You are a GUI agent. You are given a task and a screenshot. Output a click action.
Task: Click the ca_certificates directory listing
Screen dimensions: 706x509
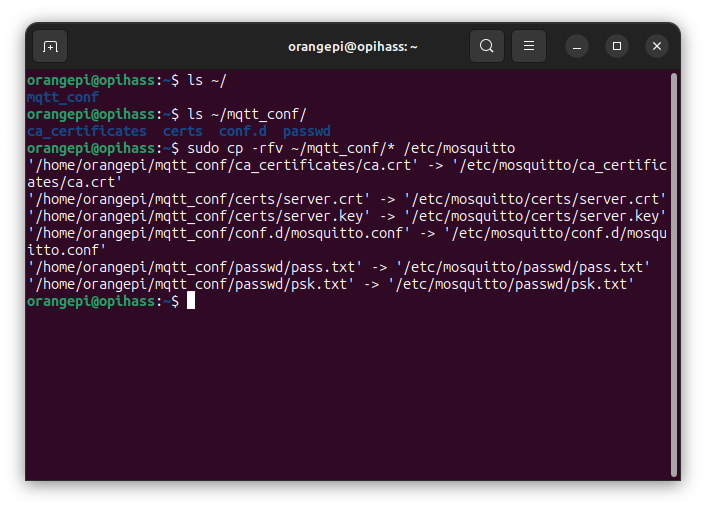[x=86, y=131]
